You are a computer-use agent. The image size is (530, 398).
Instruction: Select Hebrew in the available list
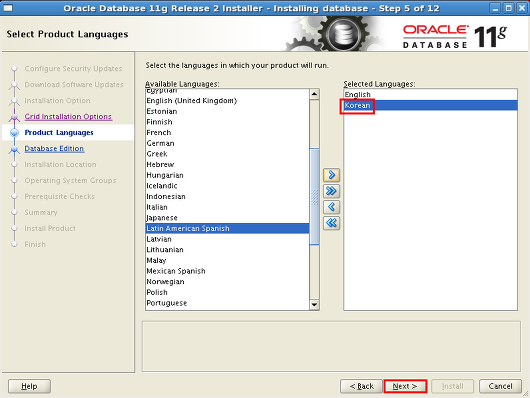[227, 164]
